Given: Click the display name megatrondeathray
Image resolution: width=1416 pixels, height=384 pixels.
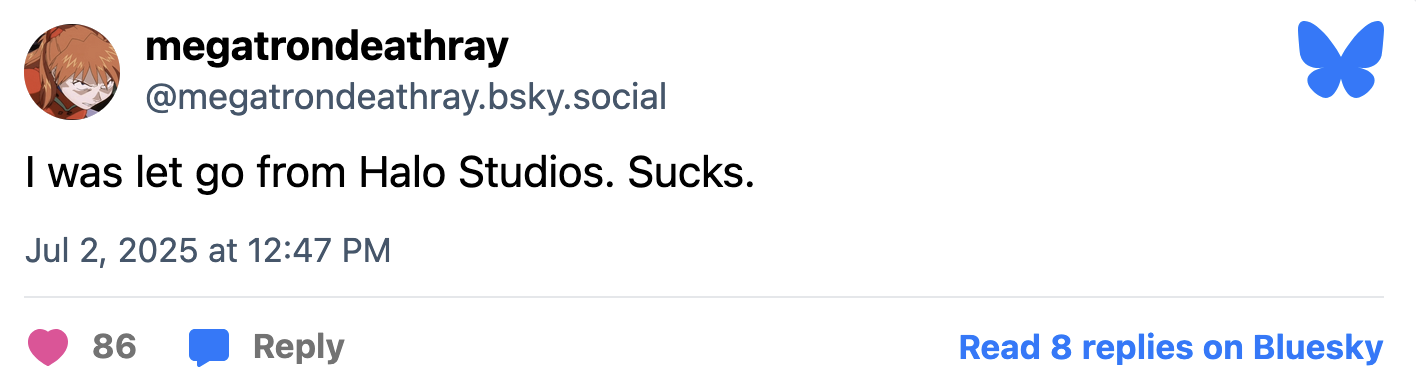Looking at the screenshot, I should 327,45.
